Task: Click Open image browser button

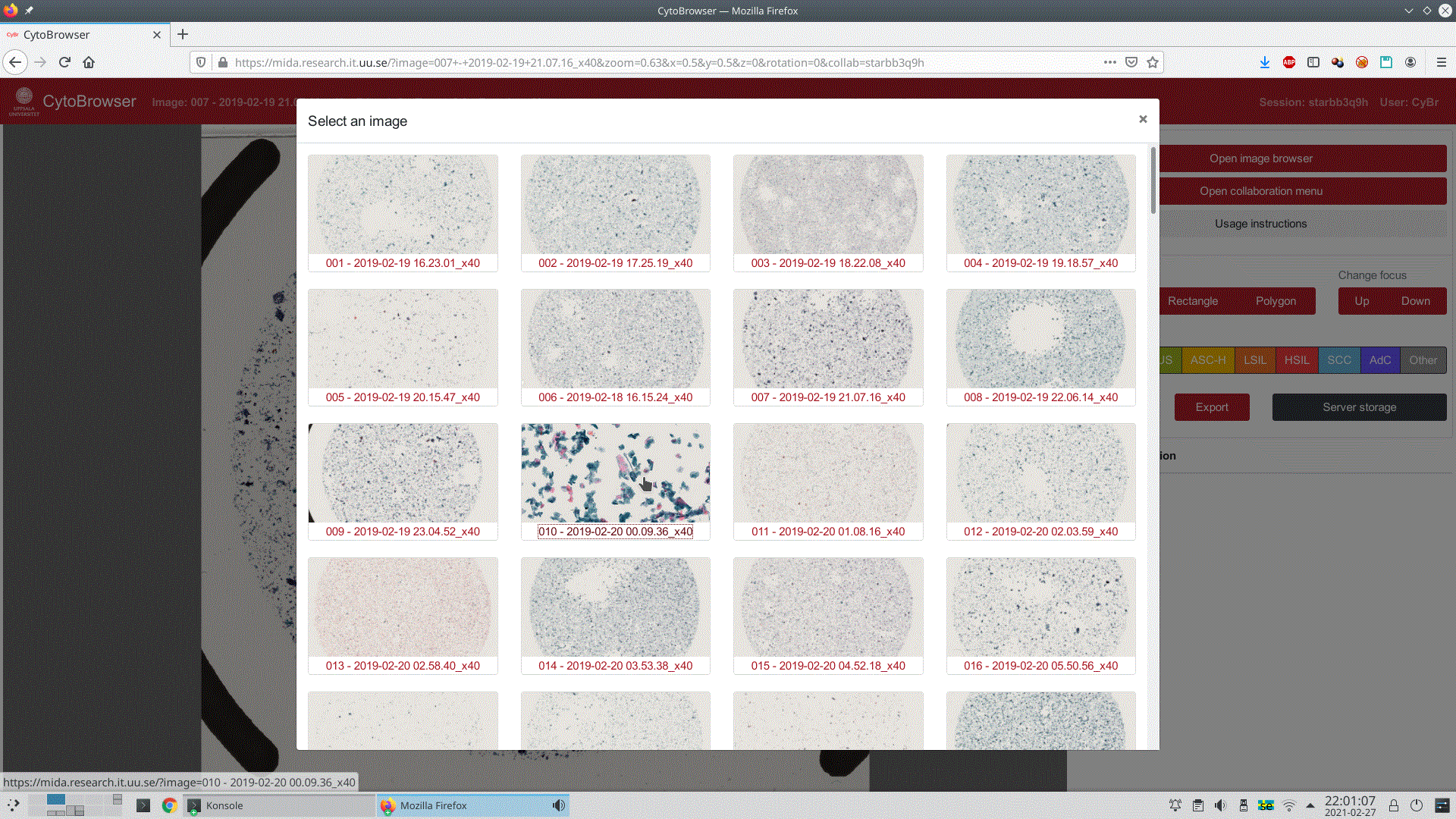Action: coord(1302,158)
